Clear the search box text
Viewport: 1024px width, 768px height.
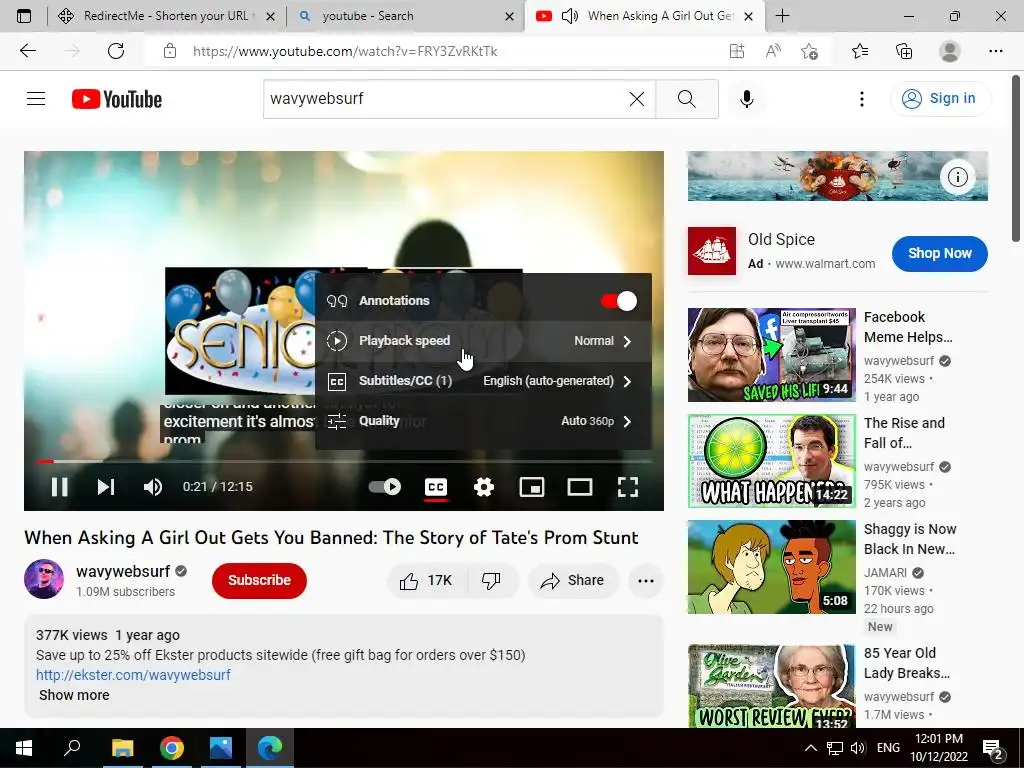637,99
